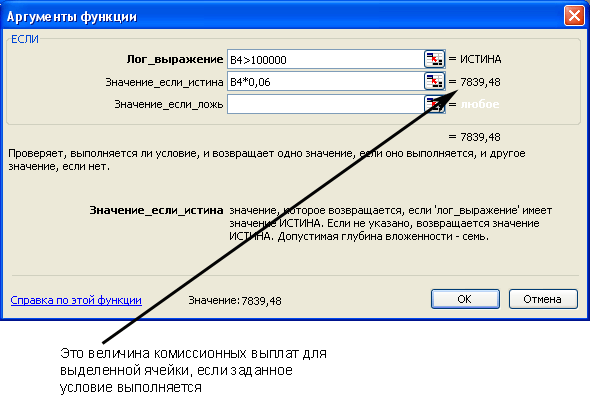This screenshot has height=400, width=590.
Task: Click the Лог_выражение label
Action: [175, 59]
